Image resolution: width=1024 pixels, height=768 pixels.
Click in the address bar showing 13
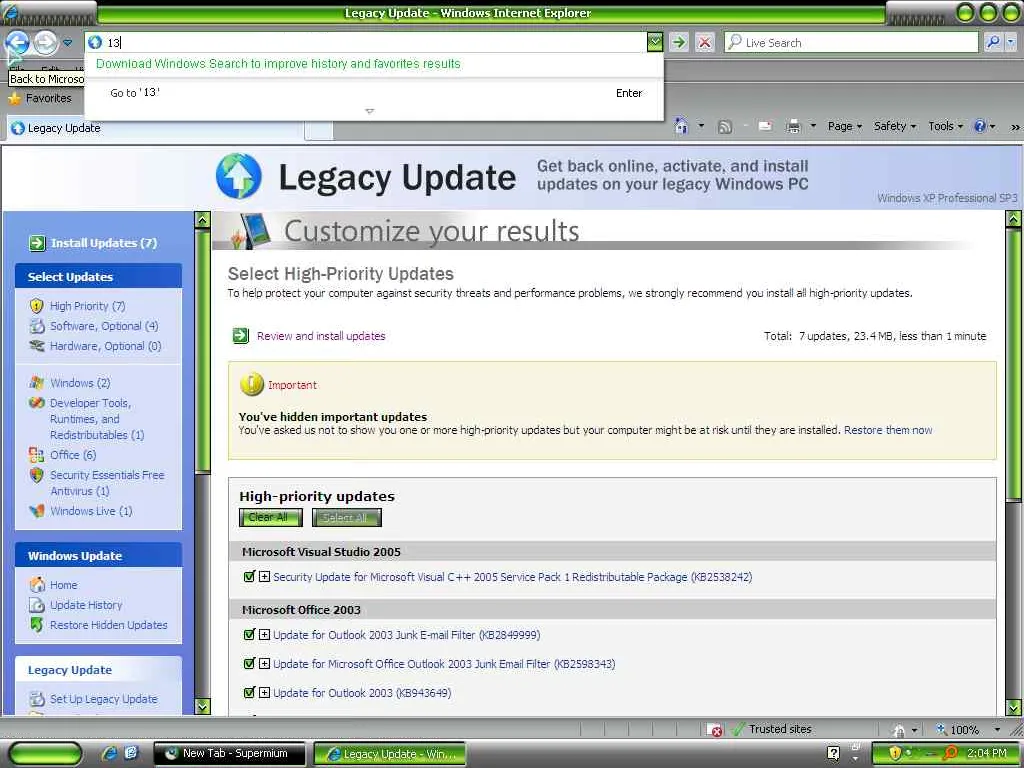click(366, 42)
